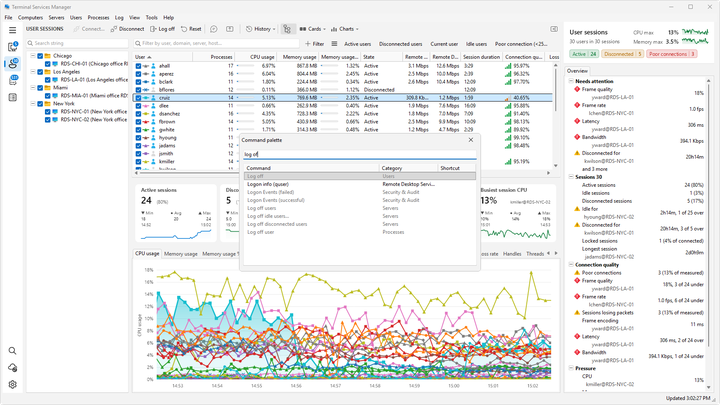Screen dimensions: 720x405
Task: Click the Reset toolbar button
Action: (191, 29)
